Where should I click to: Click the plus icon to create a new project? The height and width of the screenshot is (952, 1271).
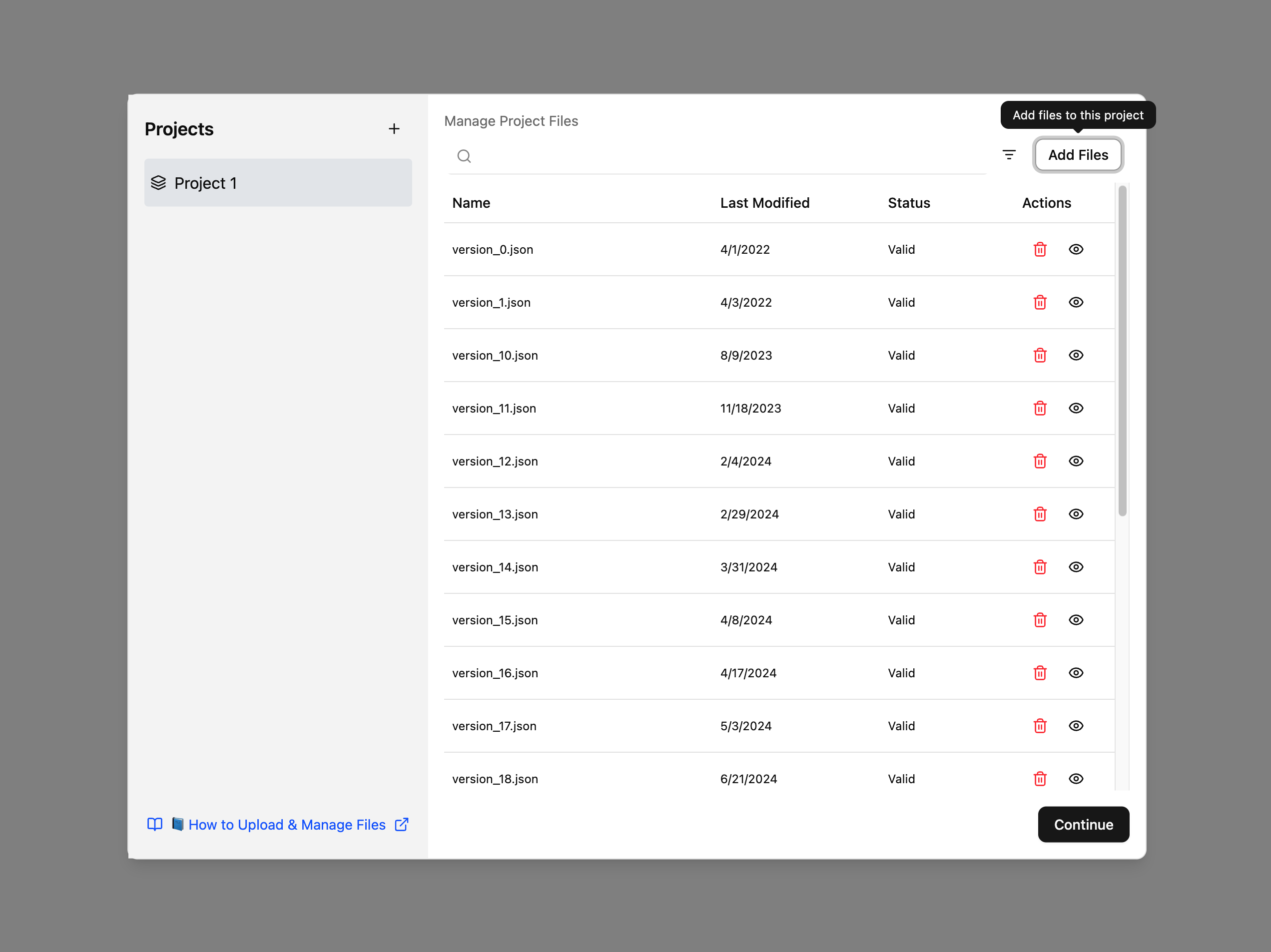coord(394,129)
